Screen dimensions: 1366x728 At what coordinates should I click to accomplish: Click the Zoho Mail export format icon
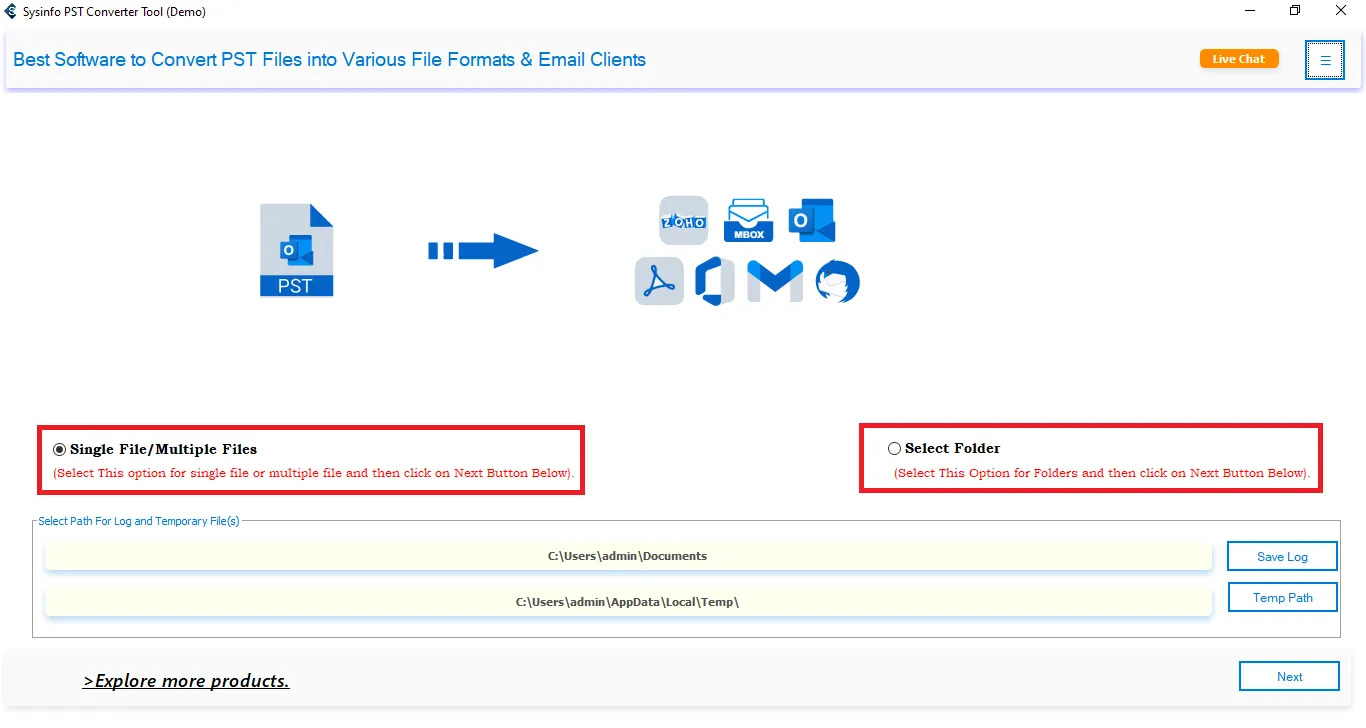tap(683, 220)
